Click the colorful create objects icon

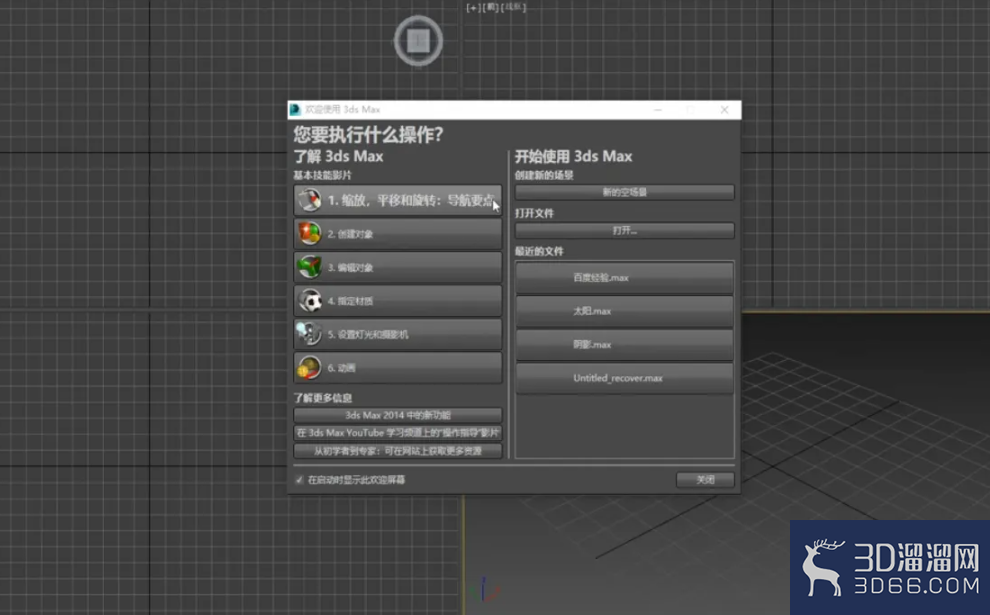(309, 234)
